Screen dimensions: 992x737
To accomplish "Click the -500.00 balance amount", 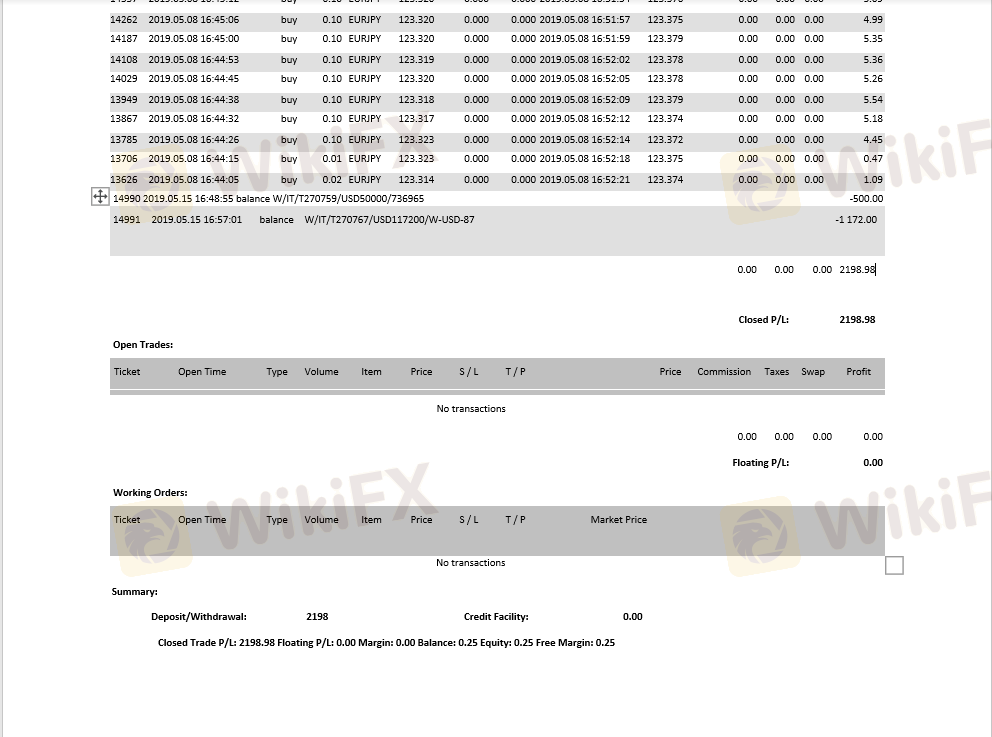I will (865, 199).
